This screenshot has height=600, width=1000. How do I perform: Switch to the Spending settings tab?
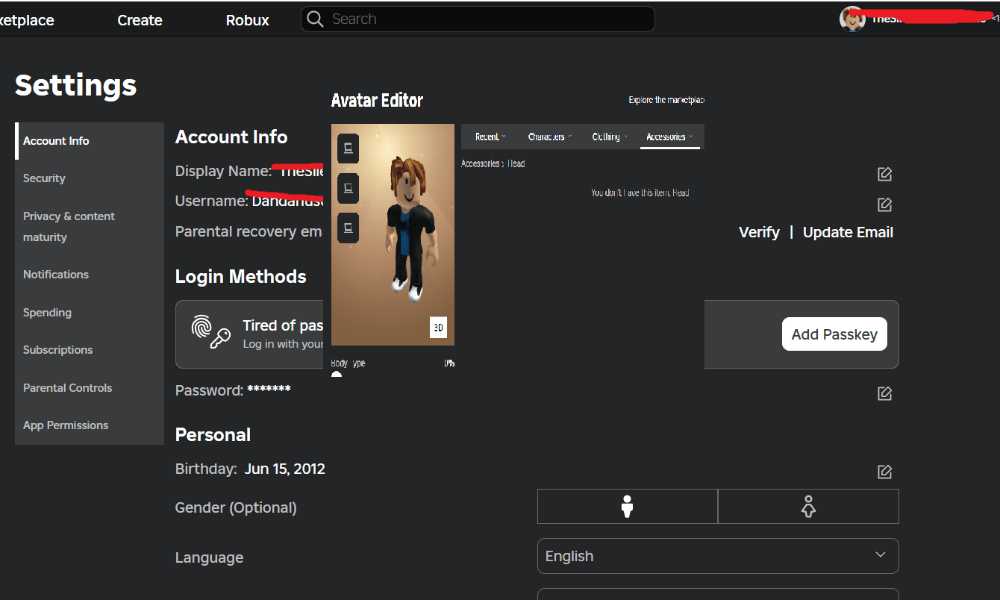click(x=89, y=312)
